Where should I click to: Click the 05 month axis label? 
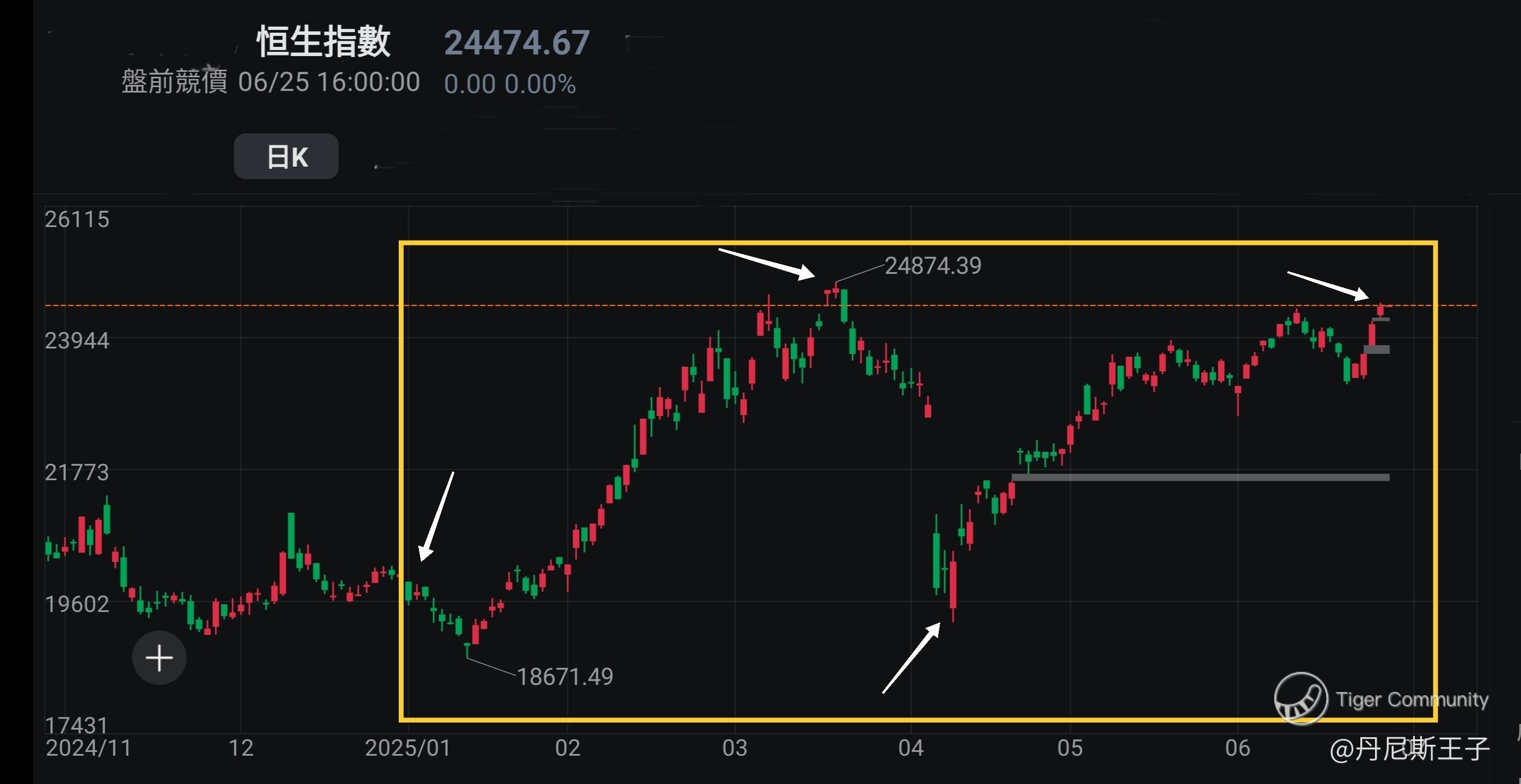(1070, 748)
